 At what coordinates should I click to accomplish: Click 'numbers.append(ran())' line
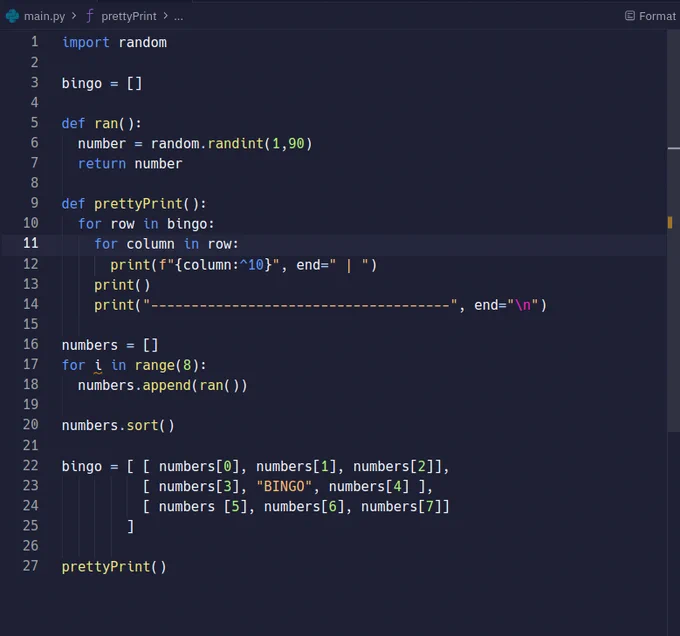coord(163,385)
